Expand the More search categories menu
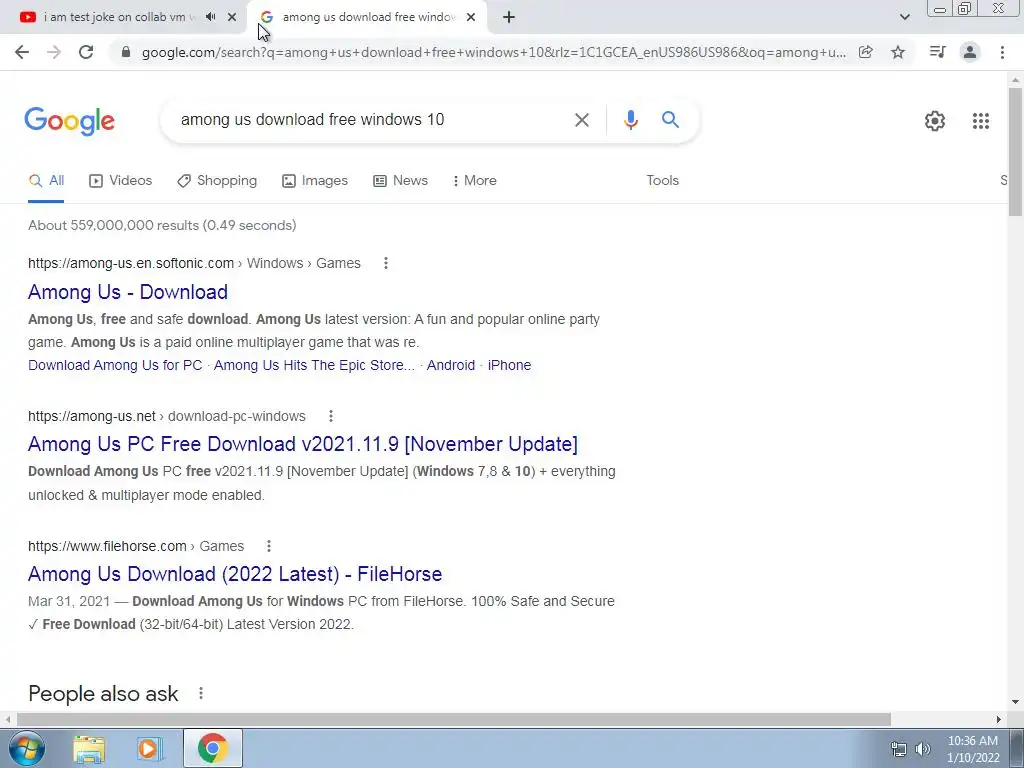This screenshot has width=1024, height=768. [474, 181]
